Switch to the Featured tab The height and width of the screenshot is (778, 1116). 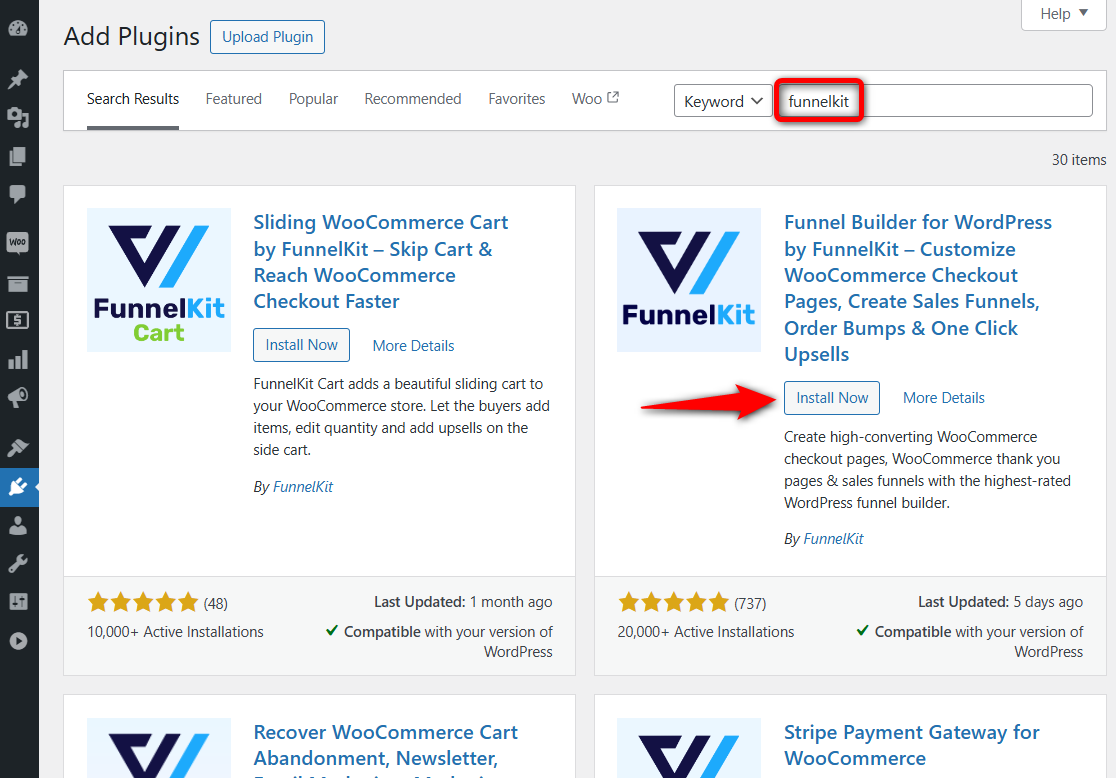point(233,99)
